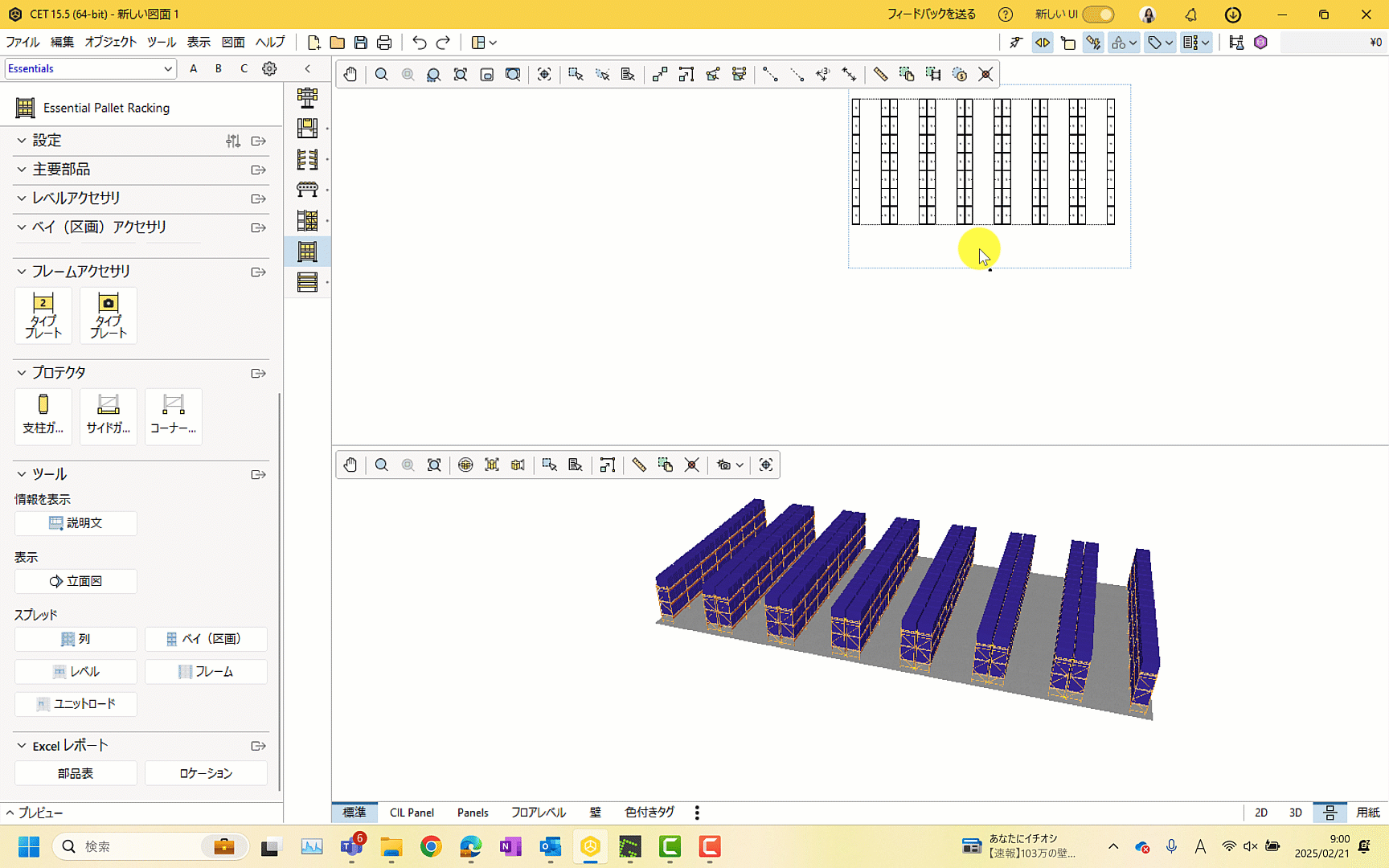Switch to the フロアレベル tab
The image size is (1389, 868).
tap(539, 813)
